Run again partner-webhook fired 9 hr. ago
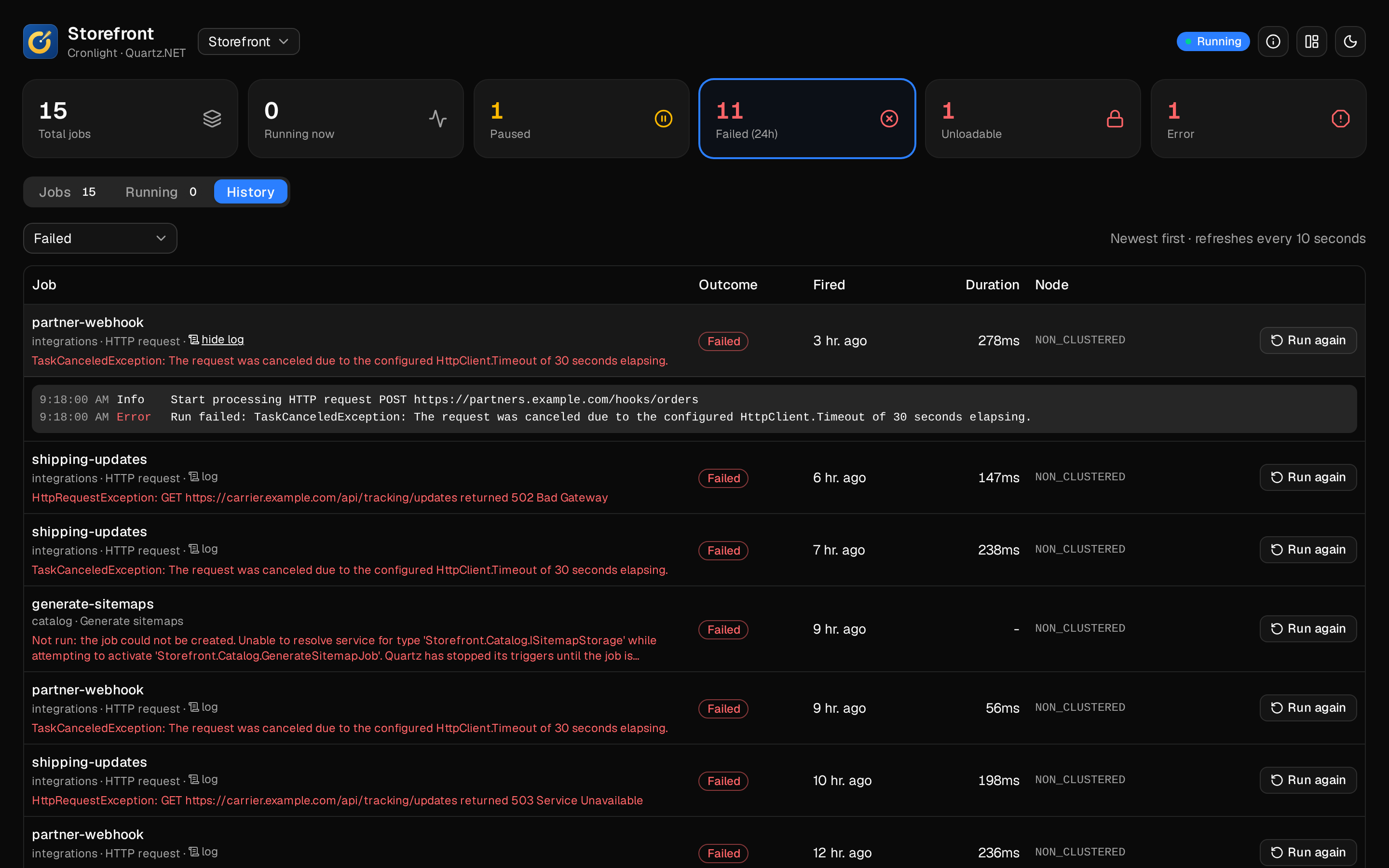The height and width of the screenshot is (868, 1389). coord(1308,708)
